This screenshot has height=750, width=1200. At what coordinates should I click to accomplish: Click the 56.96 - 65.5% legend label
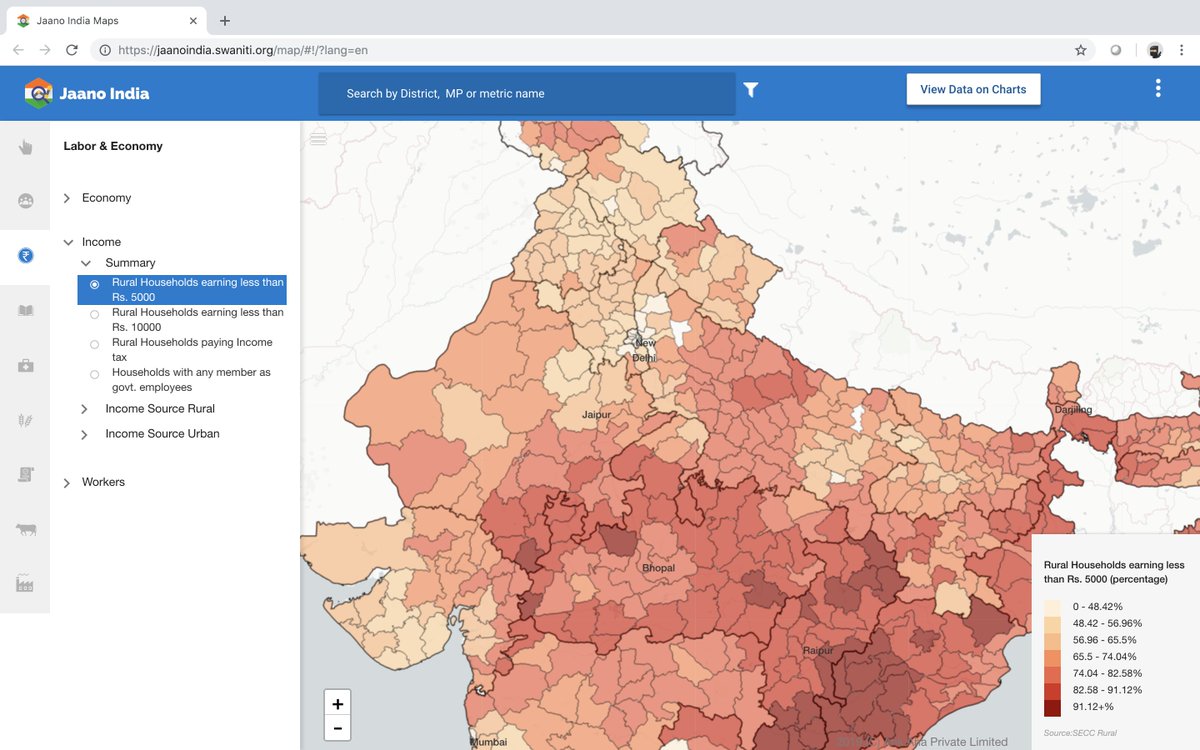[1105, 640]
